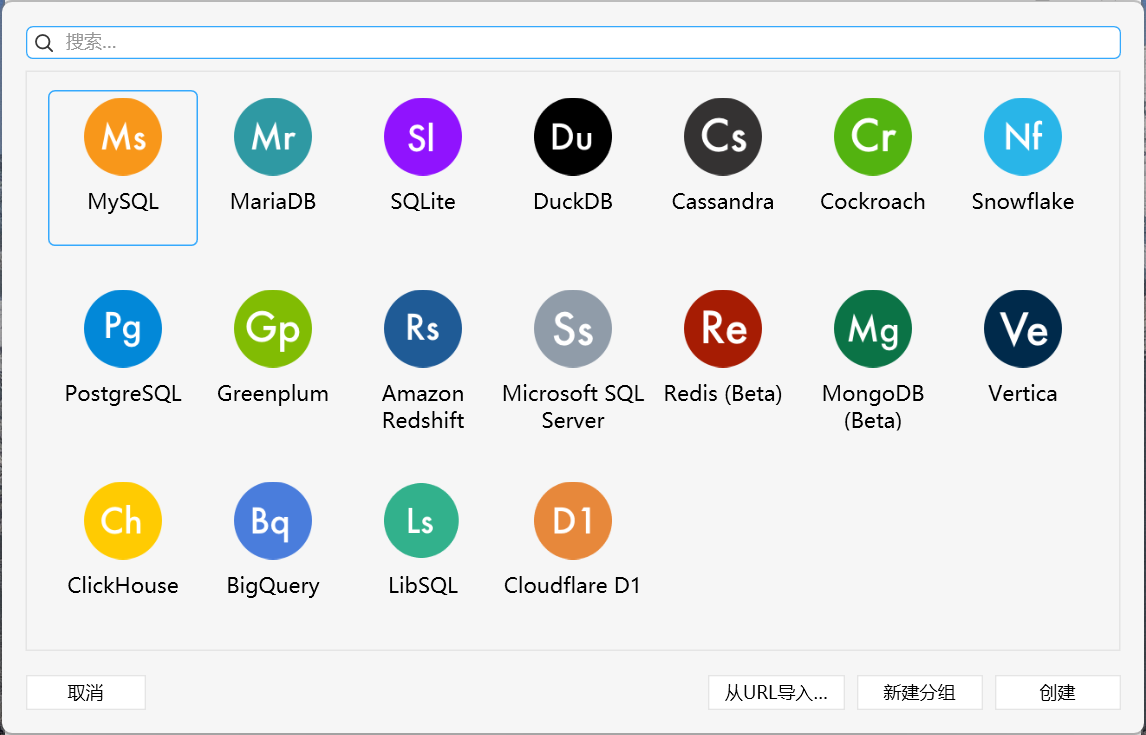Choose the LibSQL Ls icon
Viewport: 1146px width, 735px height.
(x=422, y=521)
